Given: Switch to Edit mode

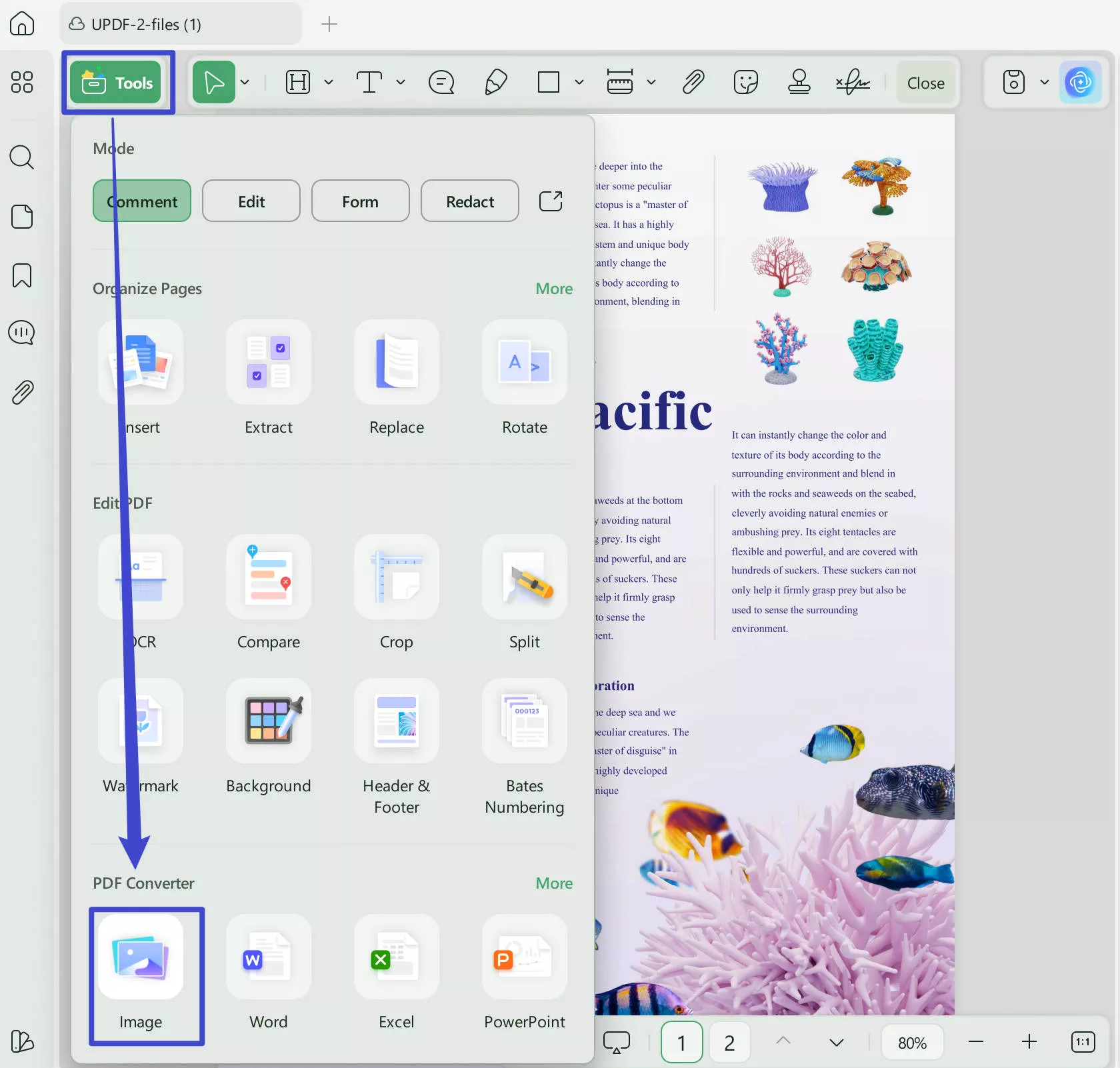Looking at the screenshot, I should (251, 201).
